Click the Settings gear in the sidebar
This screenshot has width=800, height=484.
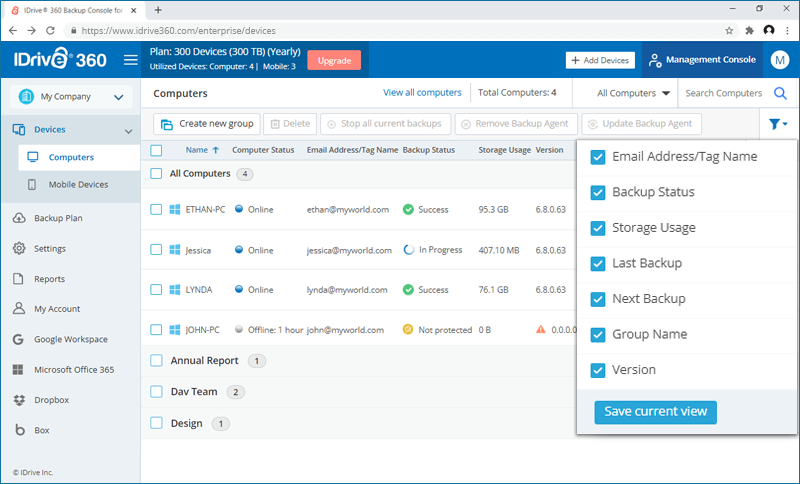click(x=19, y=249)
